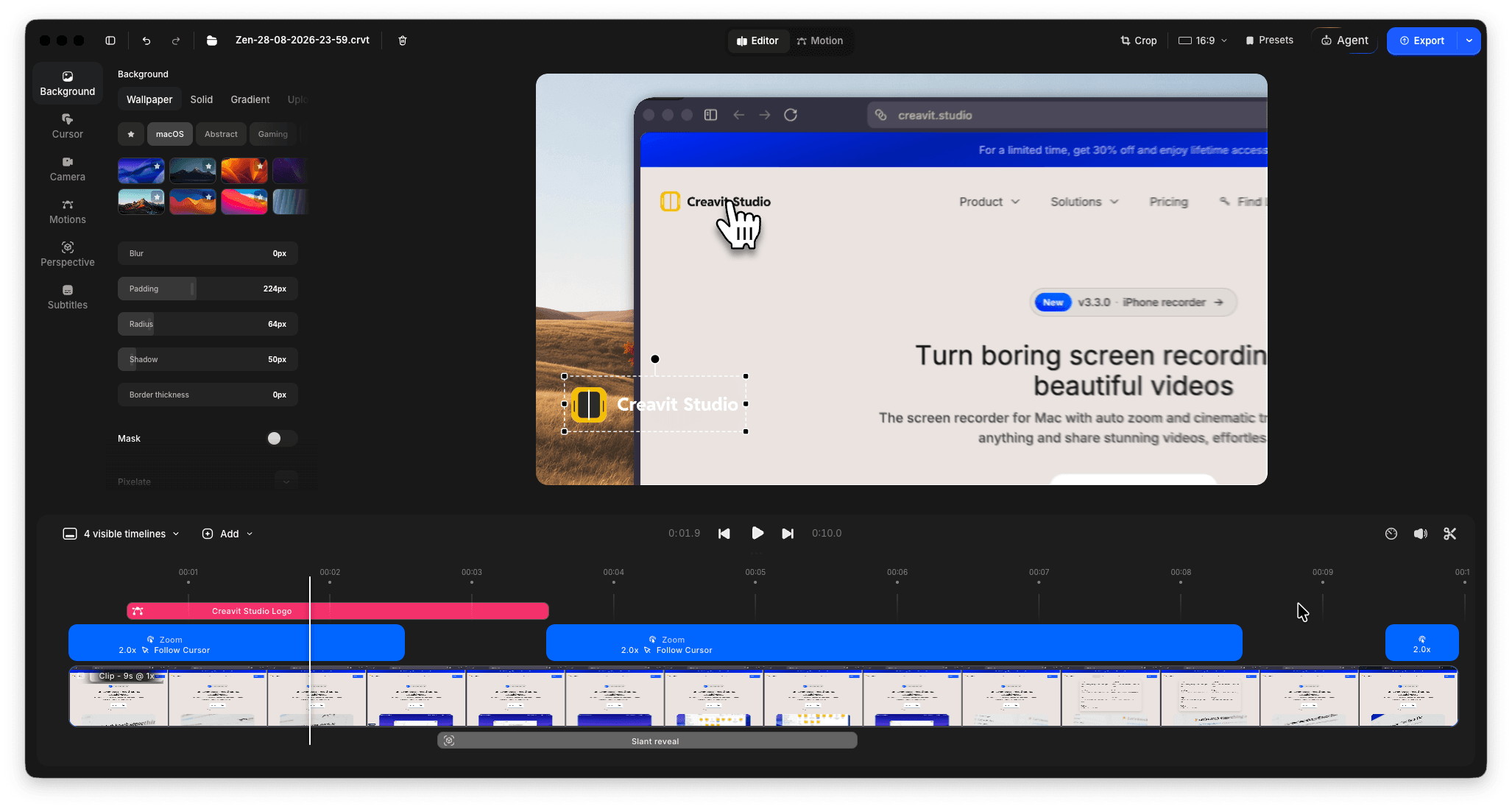Select the snowy mountain lake wallpaper
The height and width of the screenshot is (809, 1512).
coord(141,202)
